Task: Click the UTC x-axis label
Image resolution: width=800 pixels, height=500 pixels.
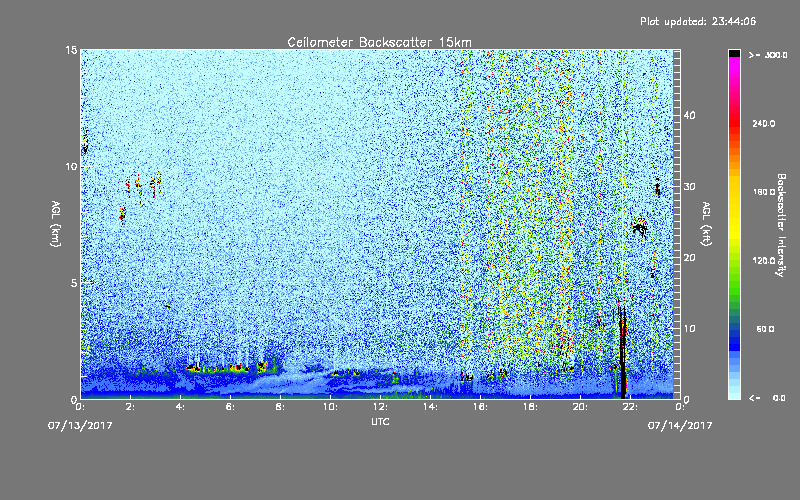Action: tap(380, 421)
